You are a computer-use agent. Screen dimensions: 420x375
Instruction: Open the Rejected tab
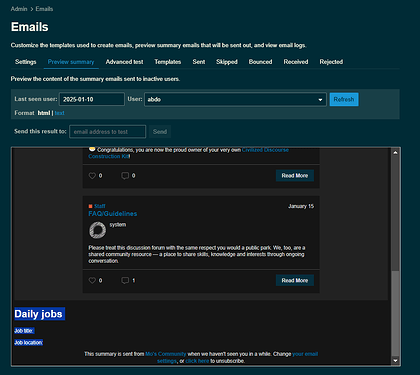point(331,62)
